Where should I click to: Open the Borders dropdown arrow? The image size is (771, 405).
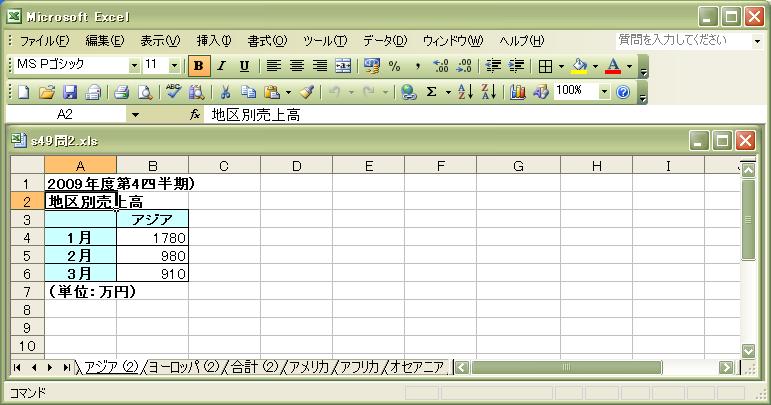tap(561, 66)
